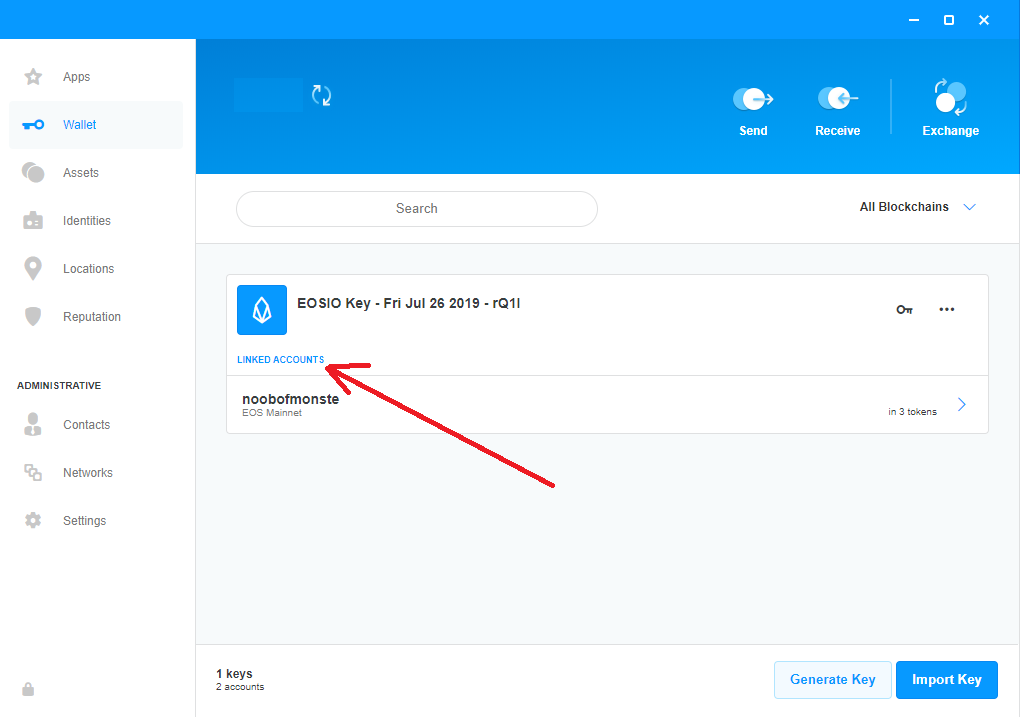This screenshot has width=1020, height=717.
Task: Click the '2 accounts' summary text
Action: (x=240, y=687)
